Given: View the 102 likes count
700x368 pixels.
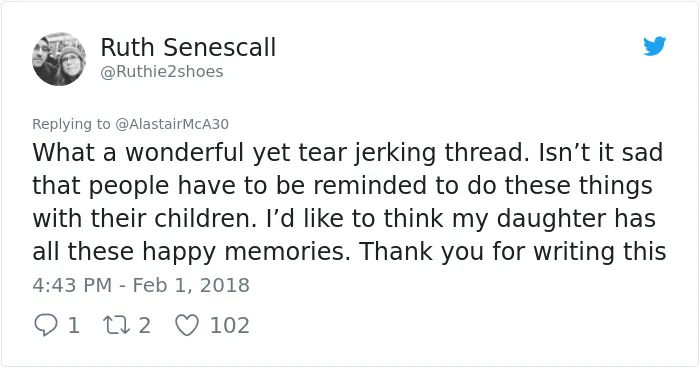Looking at the screenshot, I should 229,326.
